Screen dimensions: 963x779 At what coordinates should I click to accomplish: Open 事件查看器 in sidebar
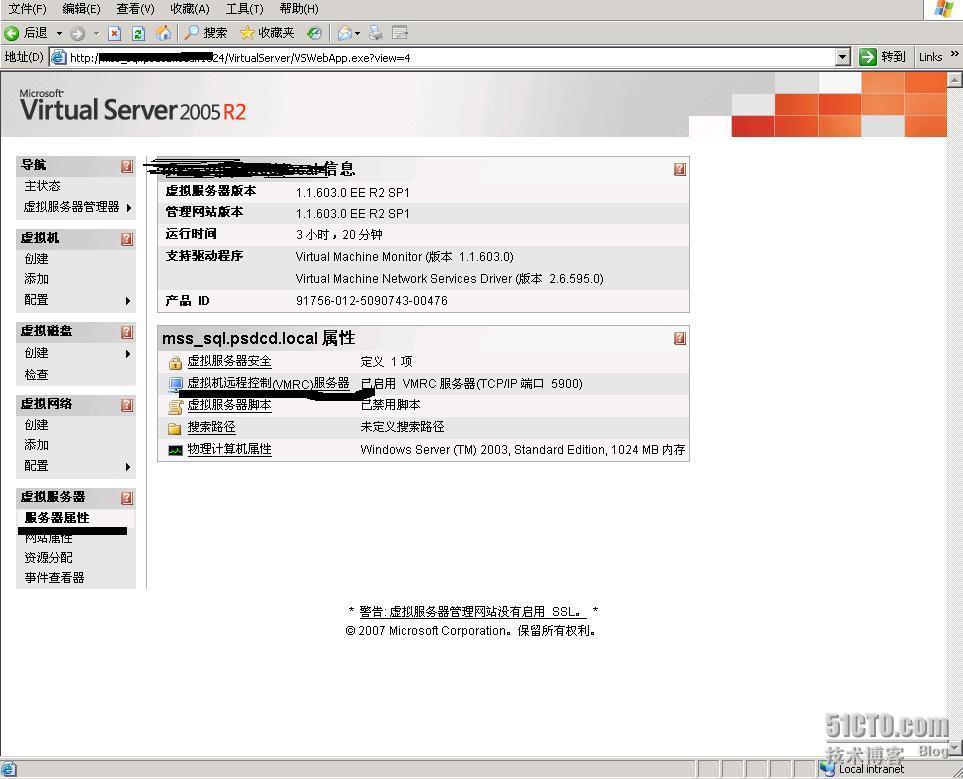click(x=54, y=578)
